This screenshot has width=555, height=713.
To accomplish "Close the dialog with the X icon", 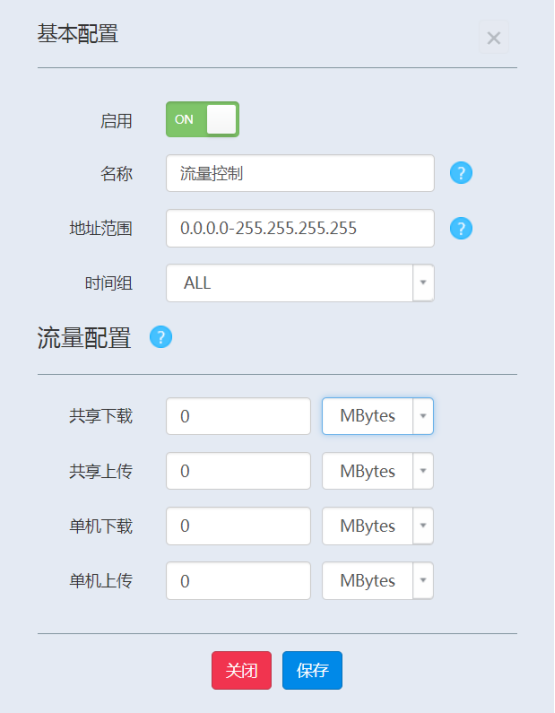I will (x=494, y=38).
